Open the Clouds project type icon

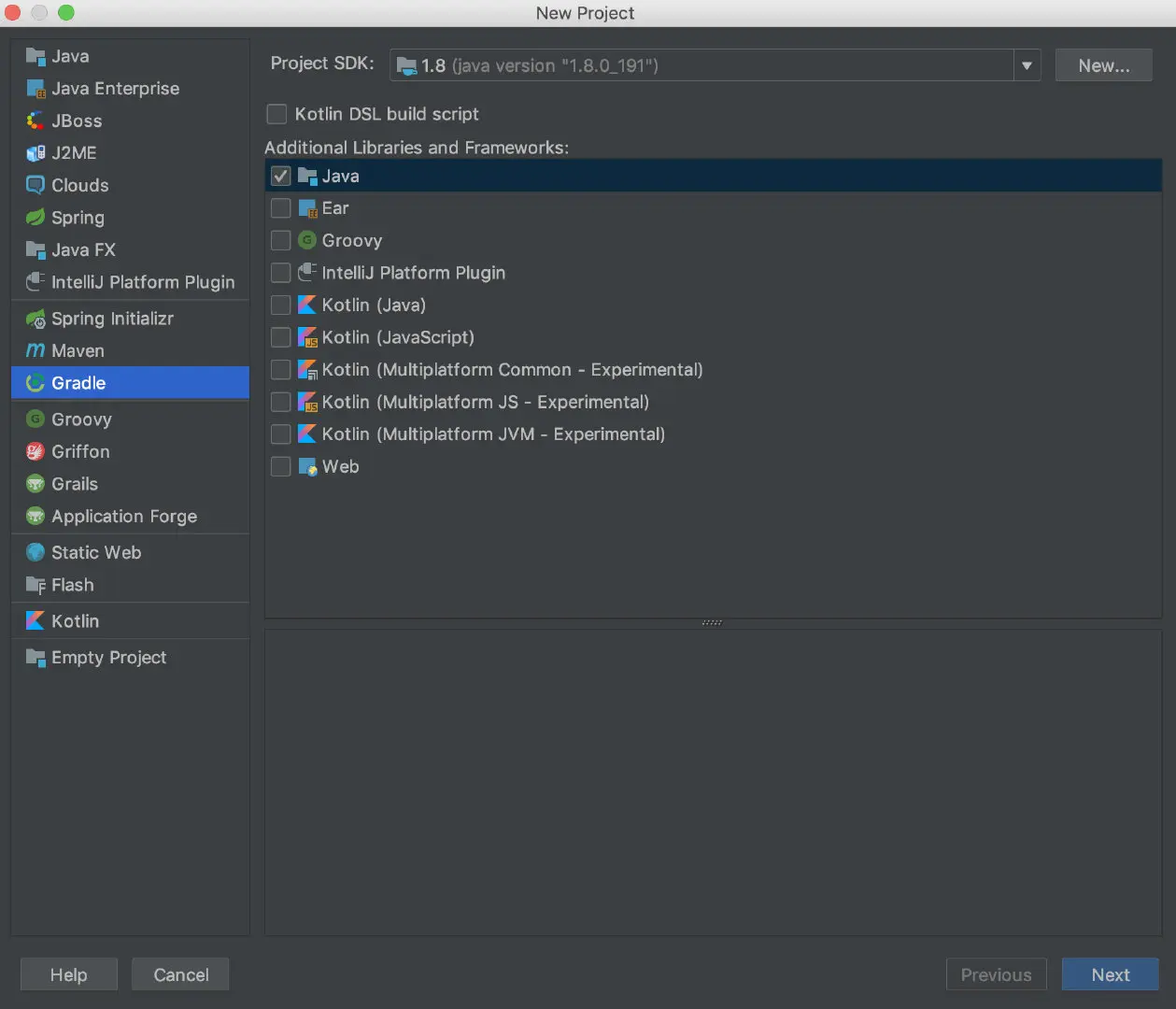click(x=35, y=185)
